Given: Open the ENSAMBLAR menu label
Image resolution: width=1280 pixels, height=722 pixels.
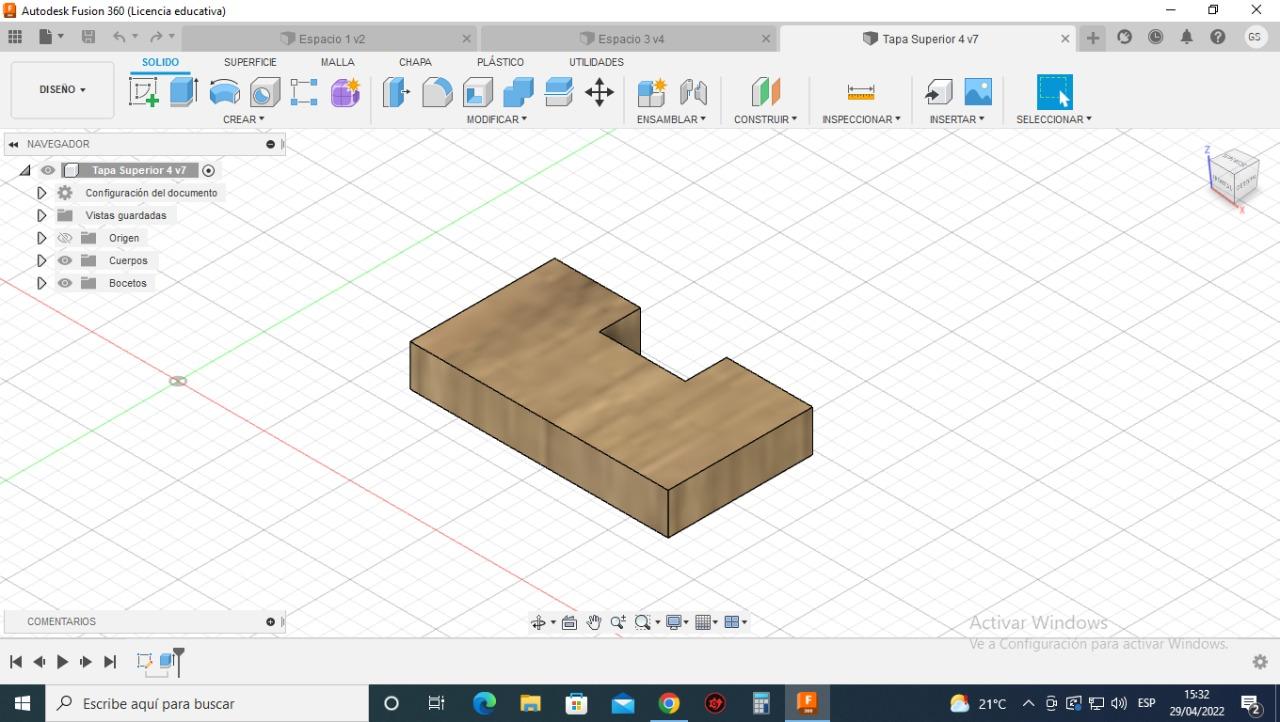Looking at the screenshot, I should click(x=671, y=119).
